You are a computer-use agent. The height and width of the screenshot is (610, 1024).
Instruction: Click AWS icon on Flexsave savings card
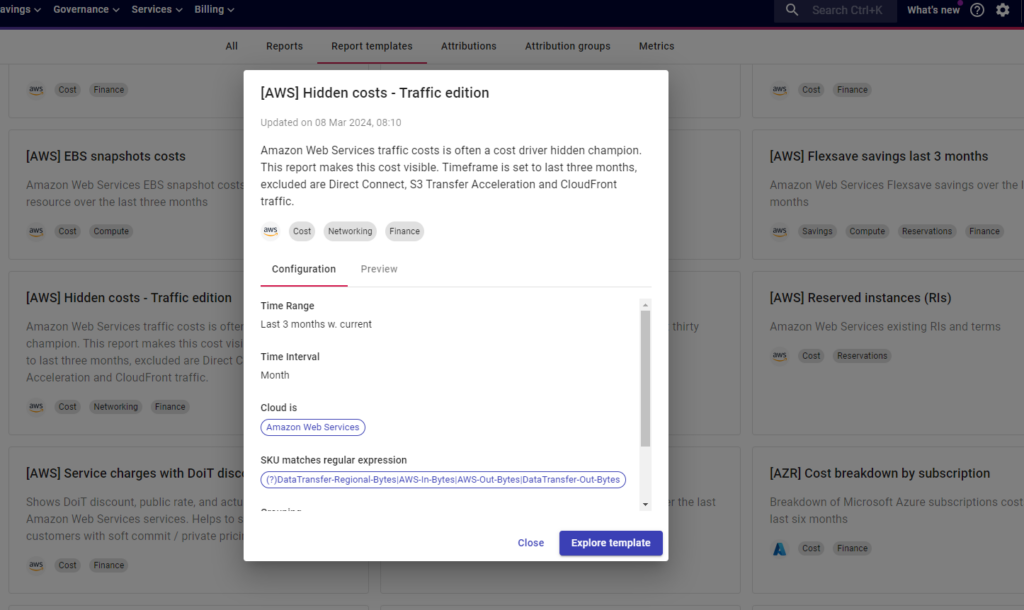779,231
